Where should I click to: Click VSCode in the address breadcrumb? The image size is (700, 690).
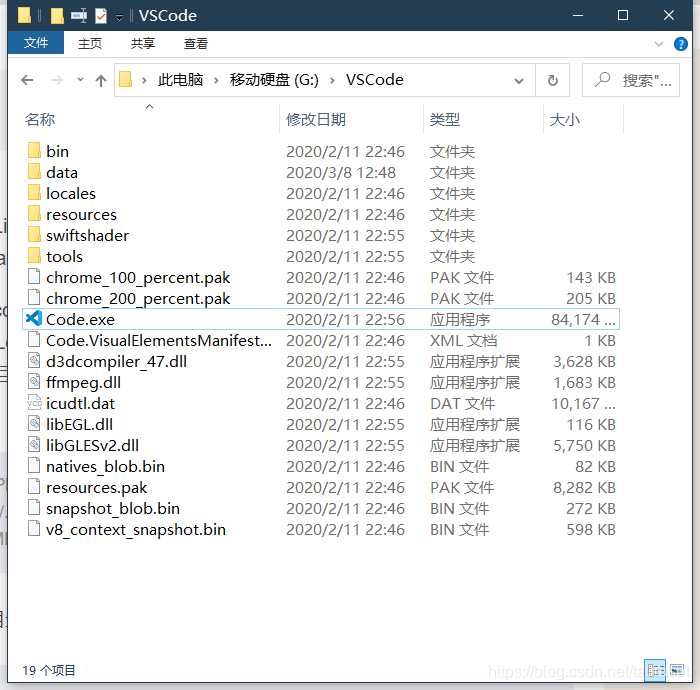coord(375,80)
